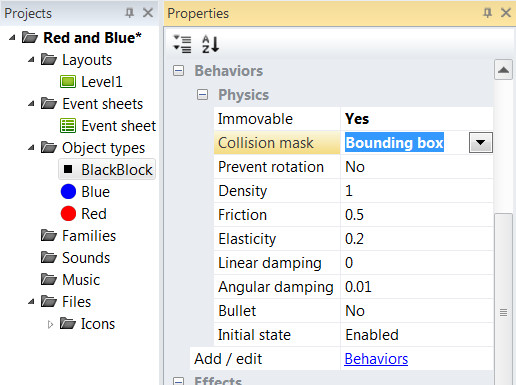Select the Families folder label
This screenshot has width=516, height=385.
[89, 236]
